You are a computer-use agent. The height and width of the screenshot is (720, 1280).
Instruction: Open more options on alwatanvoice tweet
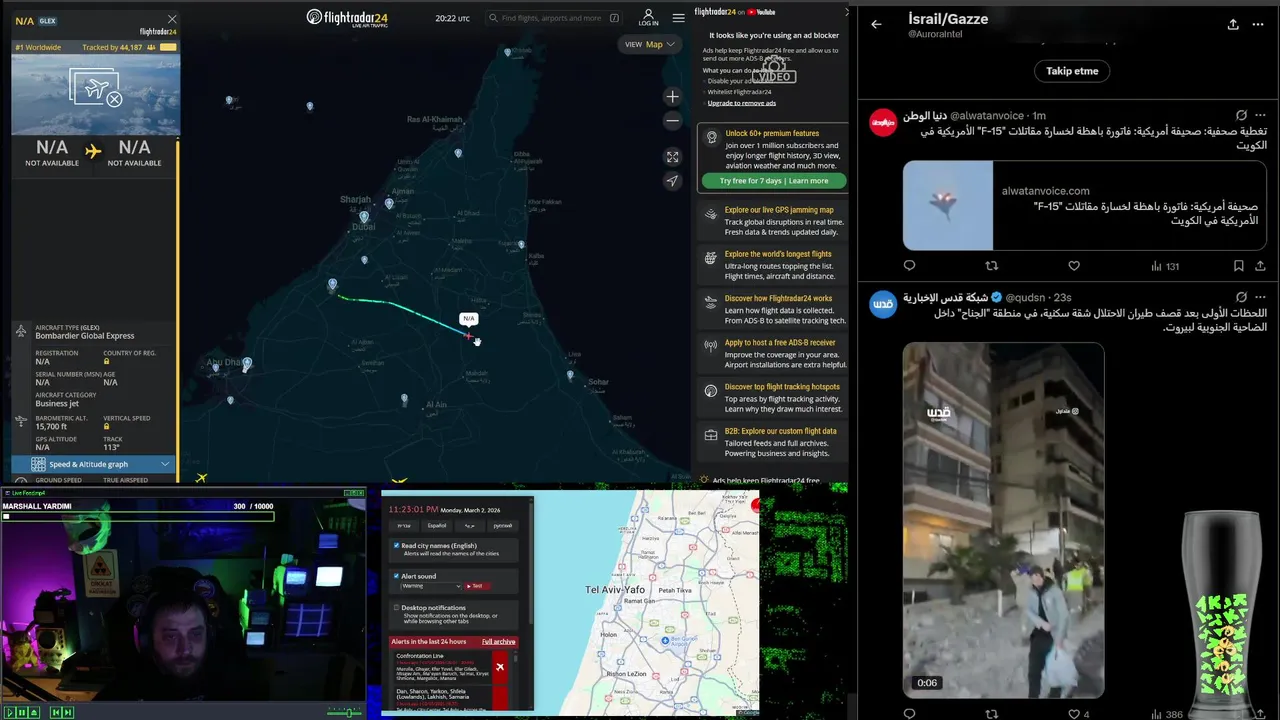(x=1260, y=115)
